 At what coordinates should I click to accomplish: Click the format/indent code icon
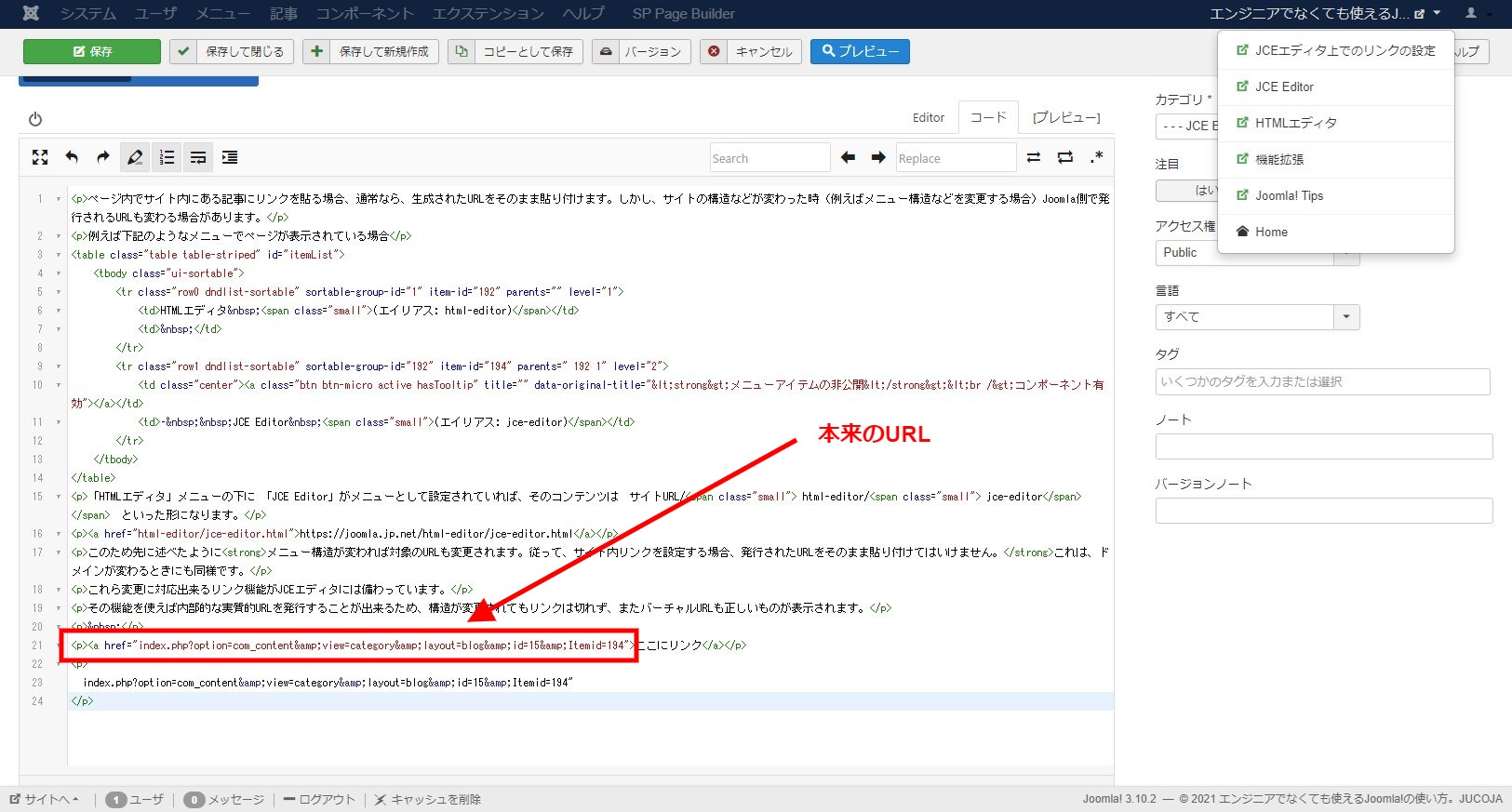pyautogui.click(x=230, y=158)
